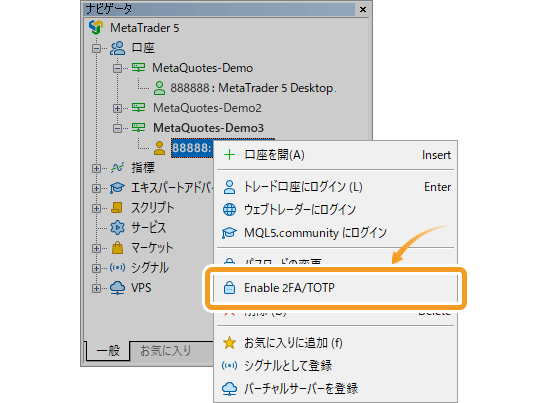Select the 口座 tree label
This screenshot has width=550, height=403.
pos(143,48)
